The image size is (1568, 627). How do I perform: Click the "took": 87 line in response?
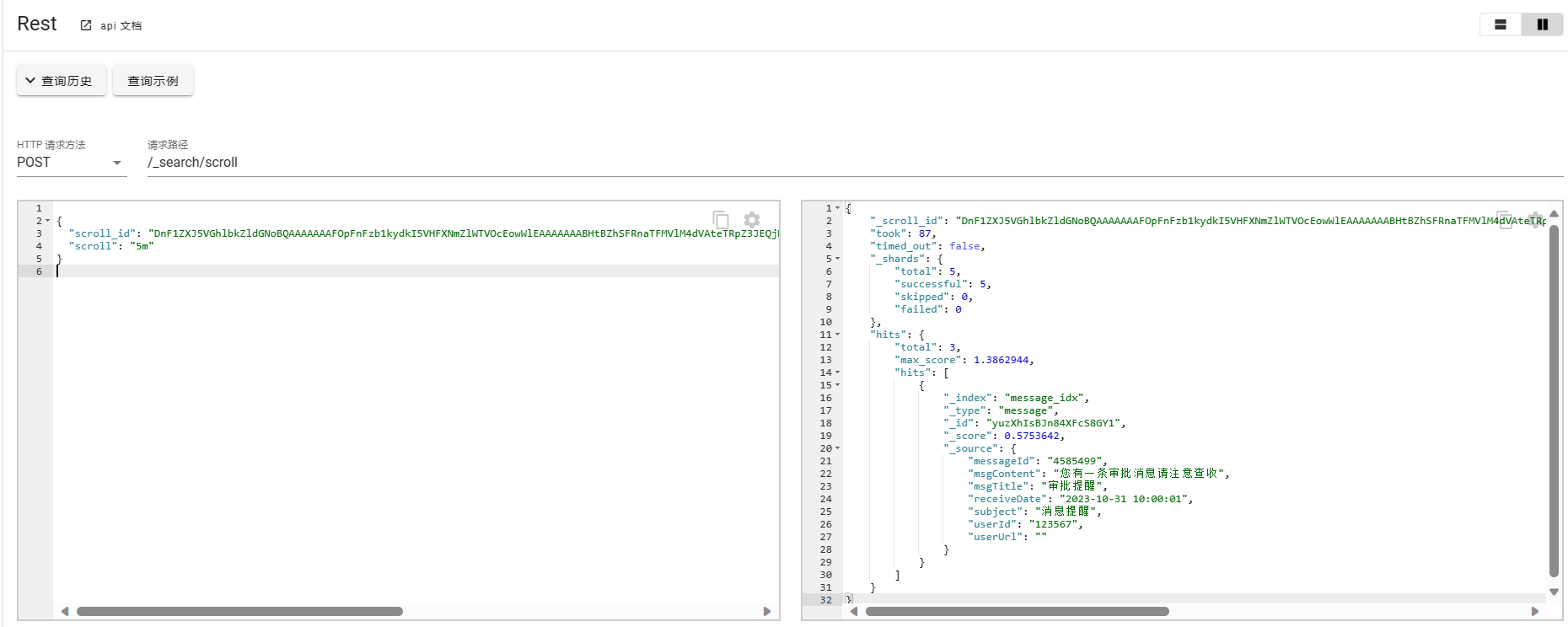(x=903, y=233)
